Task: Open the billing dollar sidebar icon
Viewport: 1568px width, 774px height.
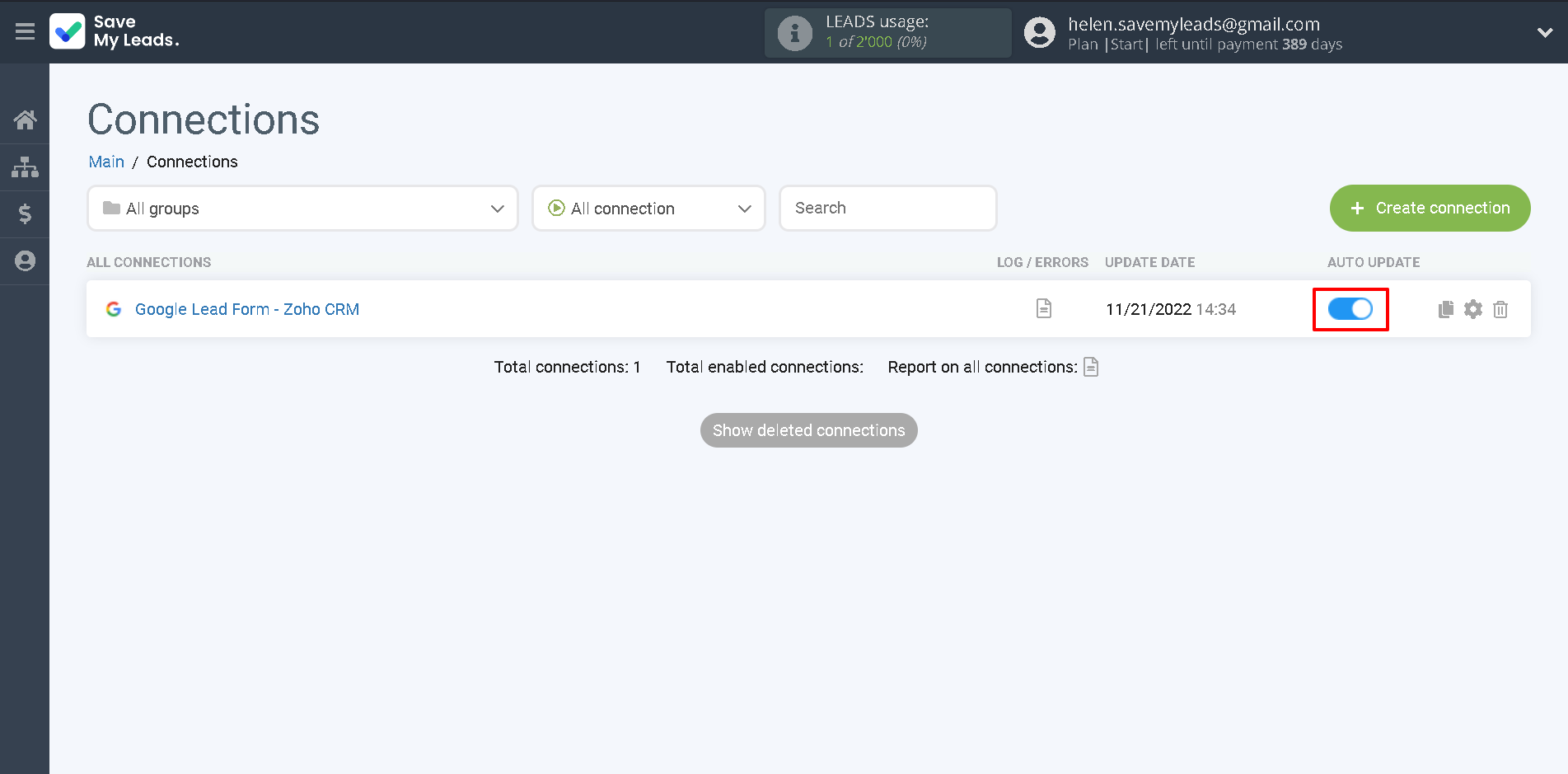Action: pos(25,214)
